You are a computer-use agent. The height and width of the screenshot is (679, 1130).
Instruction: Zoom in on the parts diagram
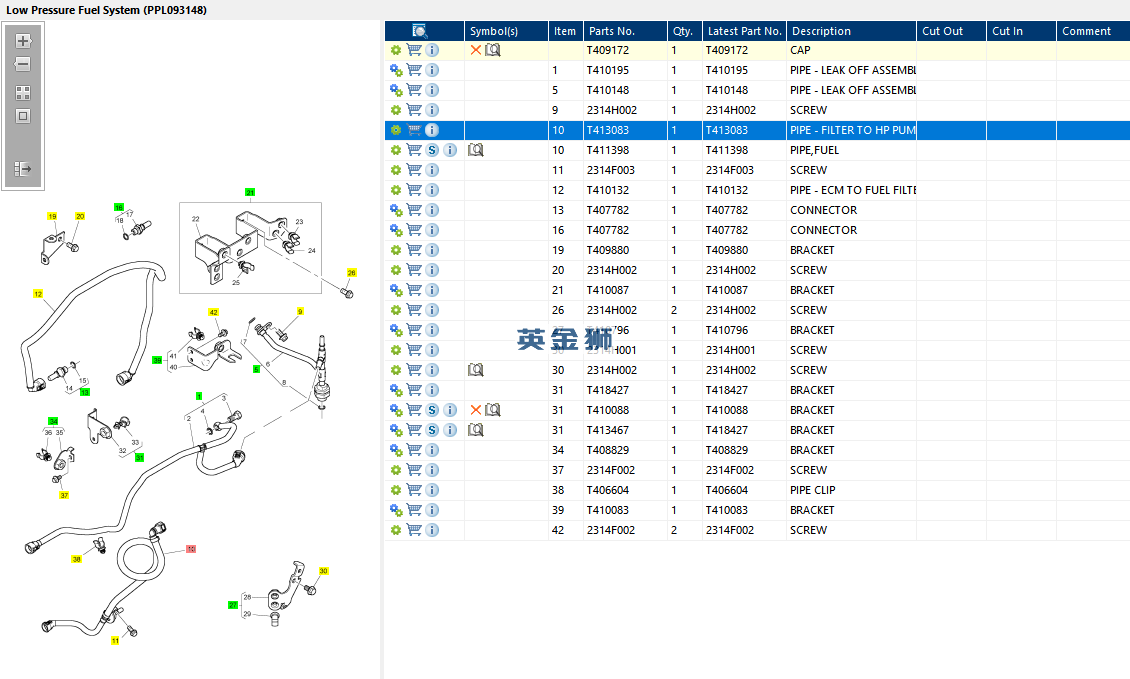23,42
